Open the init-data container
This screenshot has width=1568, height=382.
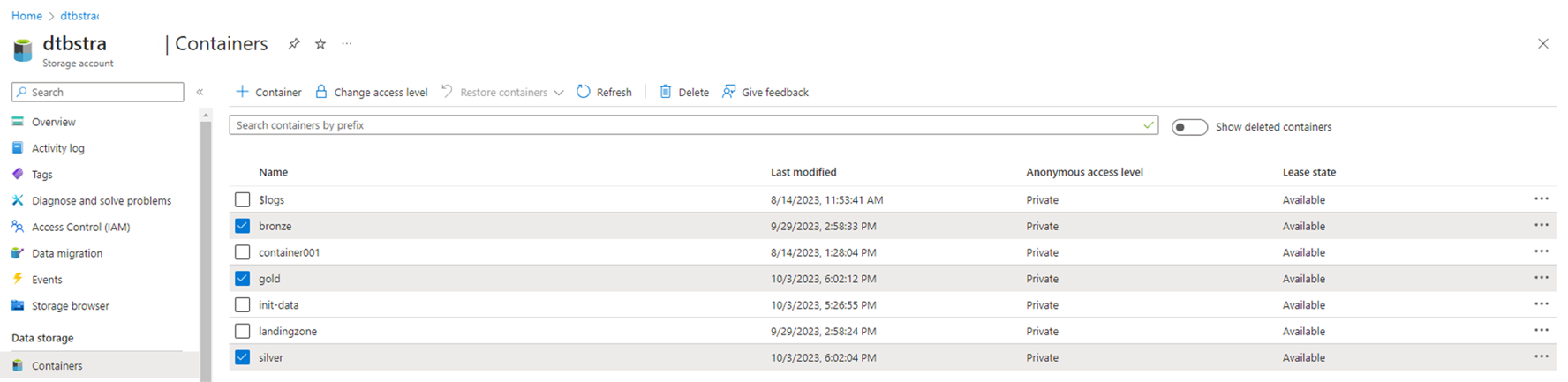pos(278,305)
